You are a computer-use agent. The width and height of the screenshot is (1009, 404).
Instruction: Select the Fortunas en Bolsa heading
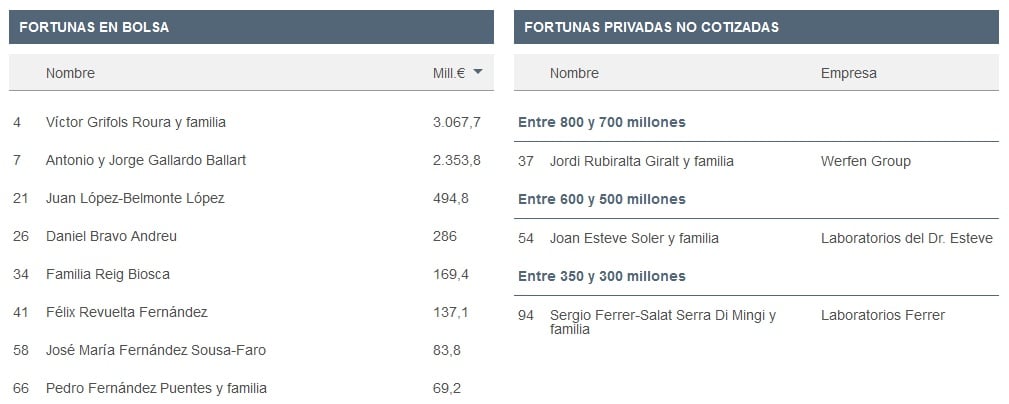[x=94, y=27]
